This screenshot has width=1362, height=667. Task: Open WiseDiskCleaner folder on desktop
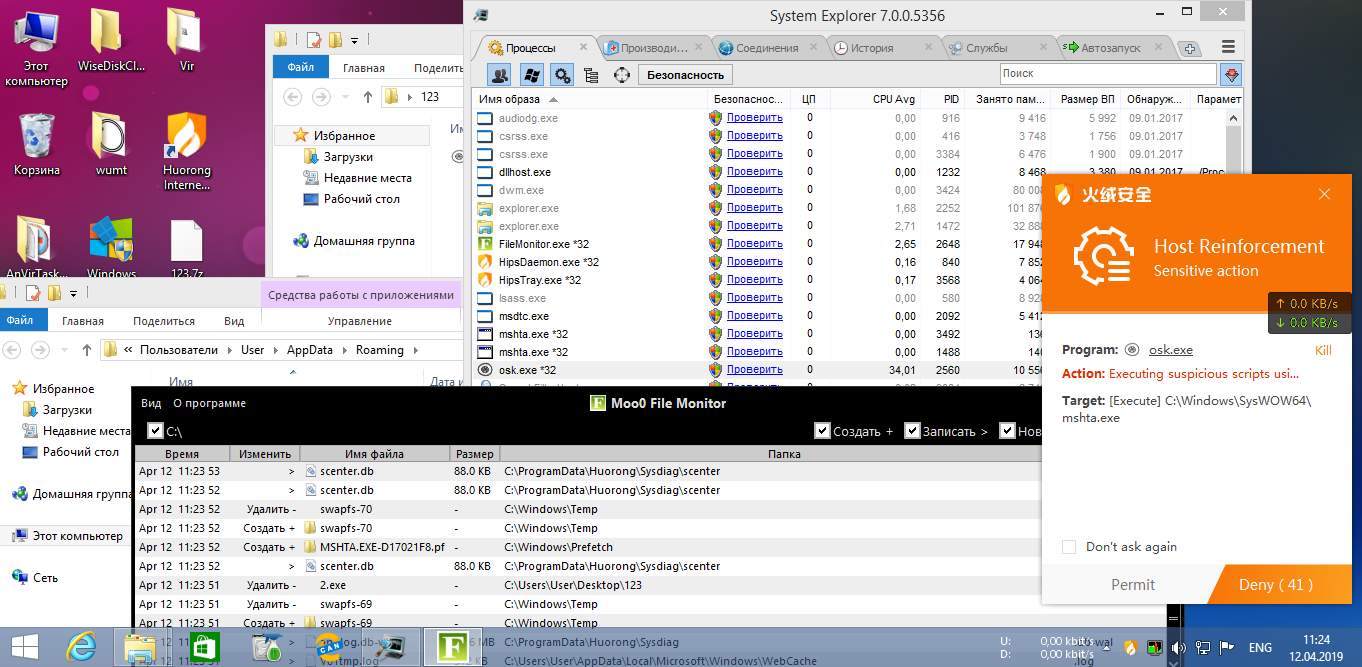(111, 40)
